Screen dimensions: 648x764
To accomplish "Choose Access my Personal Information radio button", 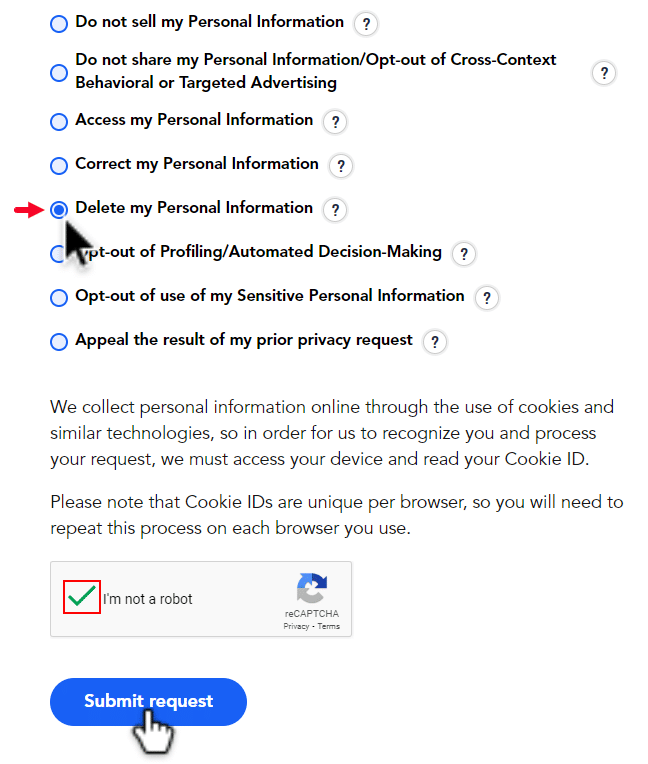I will pyautogui.click(x=59, y=122).
